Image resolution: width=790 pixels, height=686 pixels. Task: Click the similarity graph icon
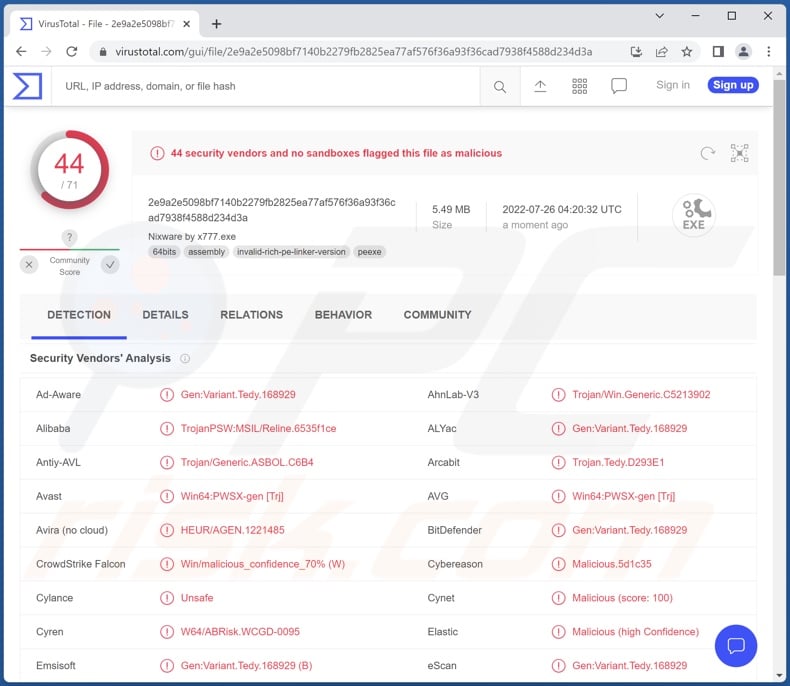point(739,153)
